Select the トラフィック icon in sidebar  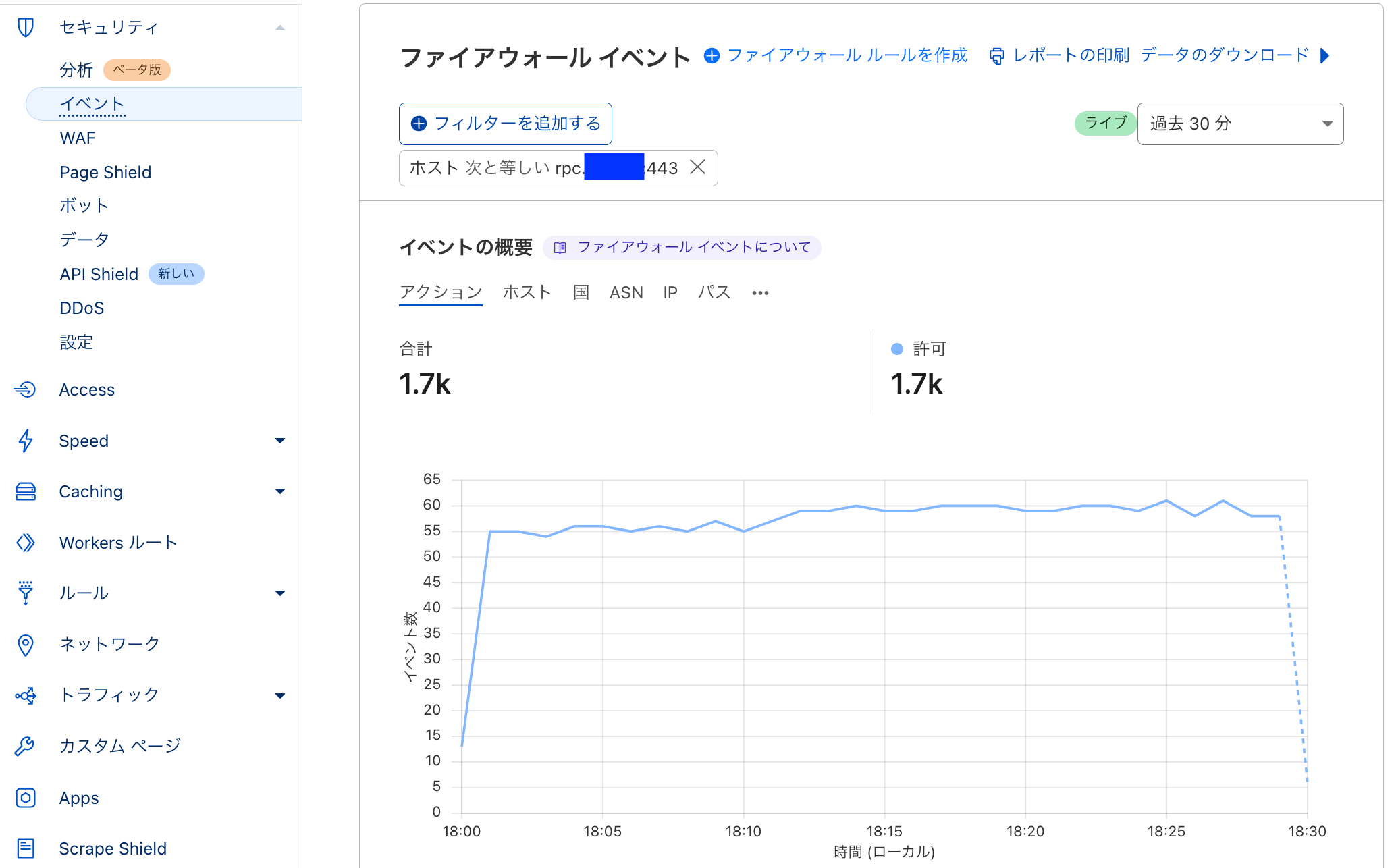pyautogui.click(x=25, y=695)
